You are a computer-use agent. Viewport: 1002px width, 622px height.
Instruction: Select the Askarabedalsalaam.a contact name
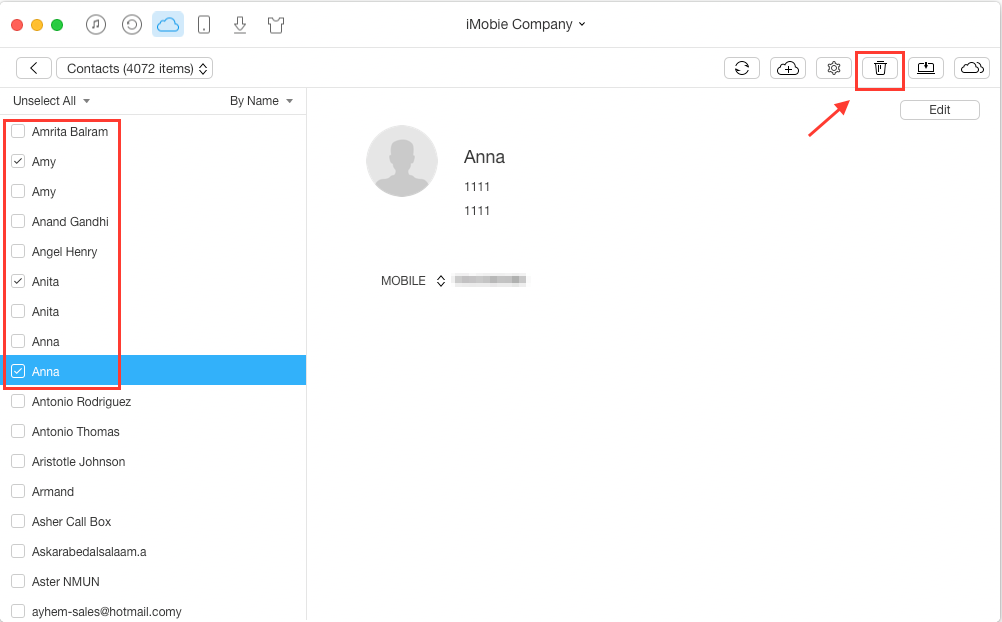click(x=89, y=552)
